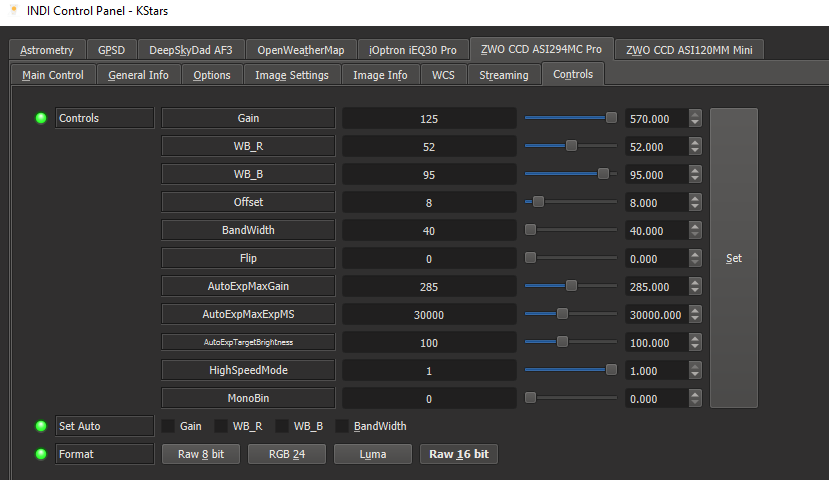The height and width of the screenshot is (480, 829).
Task: Click the KStars application icon in title bar
Action: pyautogui.click(x=14, y=11)
